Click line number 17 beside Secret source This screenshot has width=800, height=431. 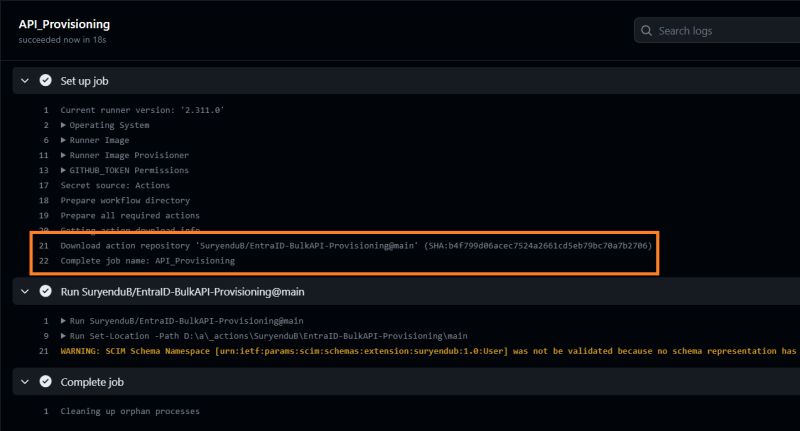(44, 185)
